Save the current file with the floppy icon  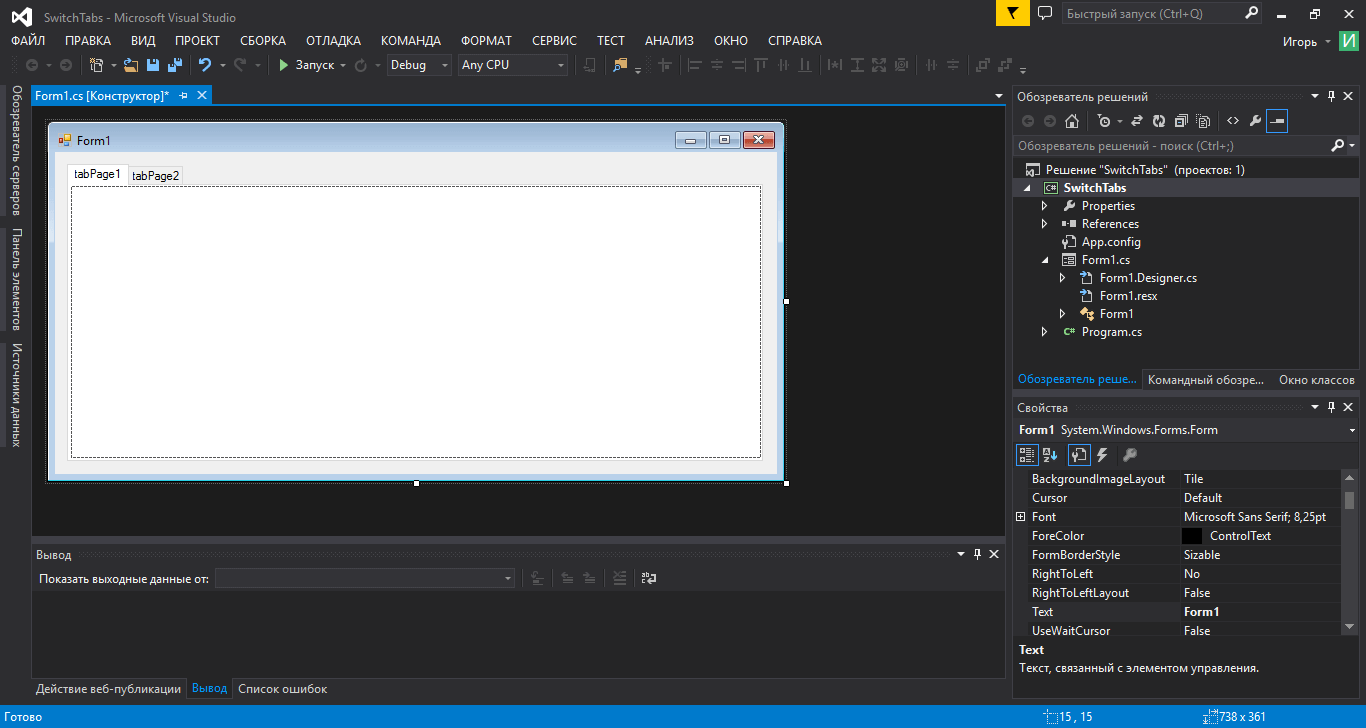153,65
